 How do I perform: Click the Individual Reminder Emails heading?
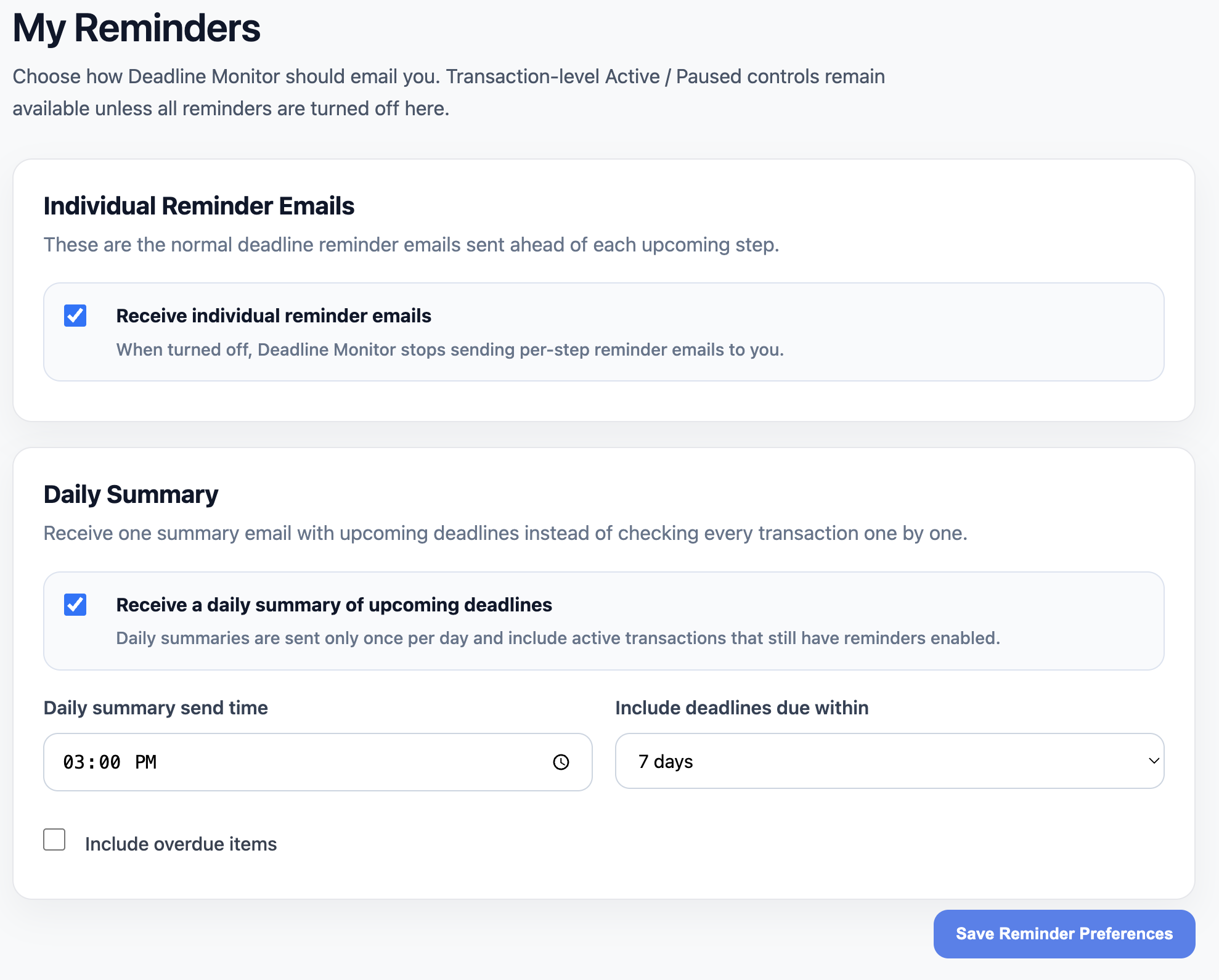[198, 206]
